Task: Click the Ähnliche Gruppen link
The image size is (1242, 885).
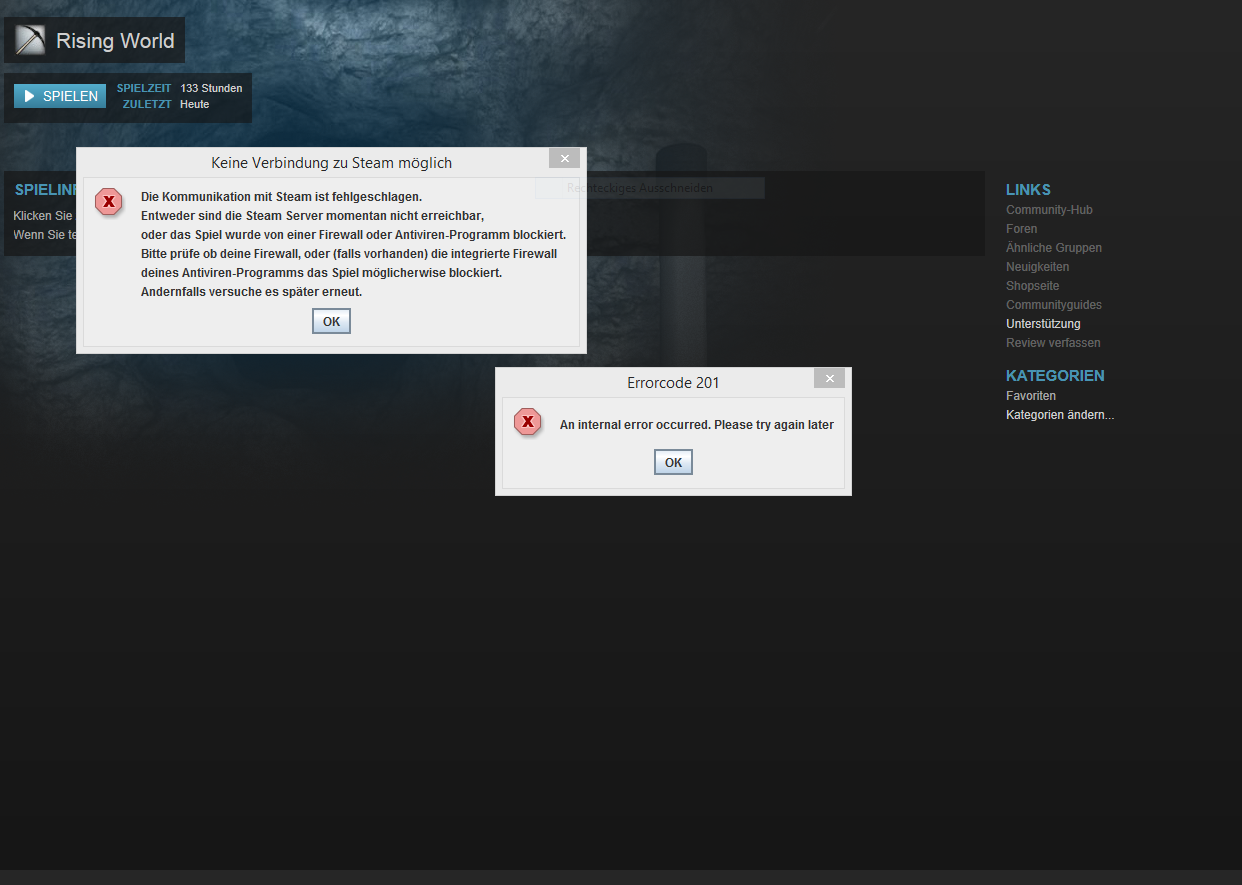Action: [1053, 248]
